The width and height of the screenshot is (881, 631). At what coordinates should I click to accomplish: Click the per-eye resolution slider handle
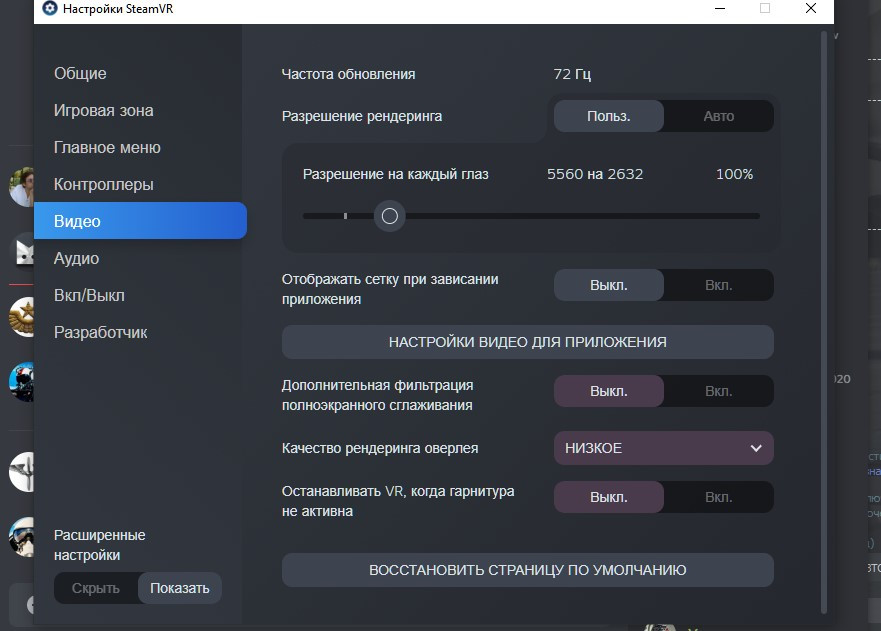pyautogui.click(x=389, y=216)
